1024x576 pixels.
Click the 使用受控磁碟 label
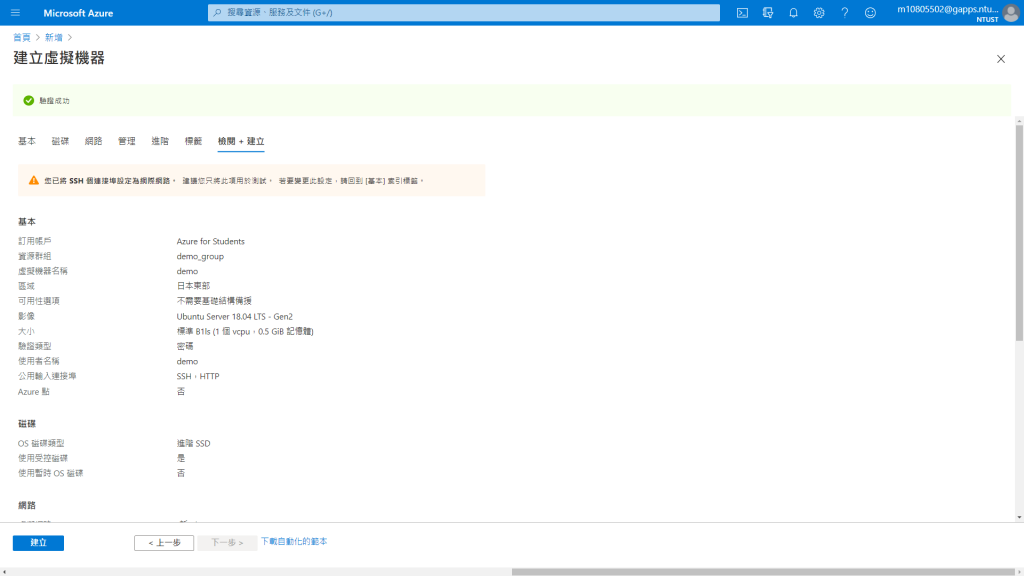[x=42, y=458]
